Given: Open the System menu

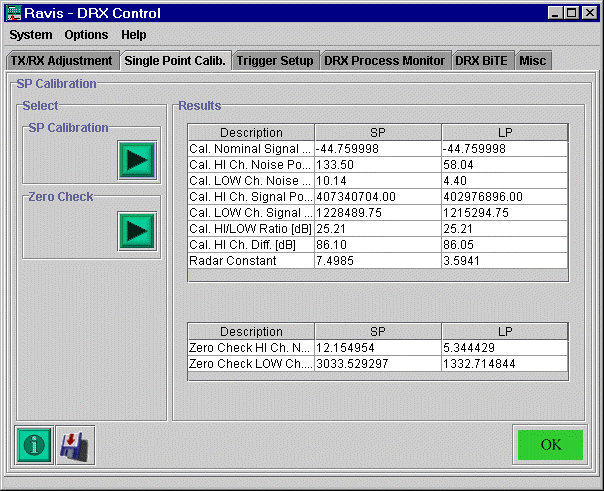Looking at the screenshot, I should (31, 35).
